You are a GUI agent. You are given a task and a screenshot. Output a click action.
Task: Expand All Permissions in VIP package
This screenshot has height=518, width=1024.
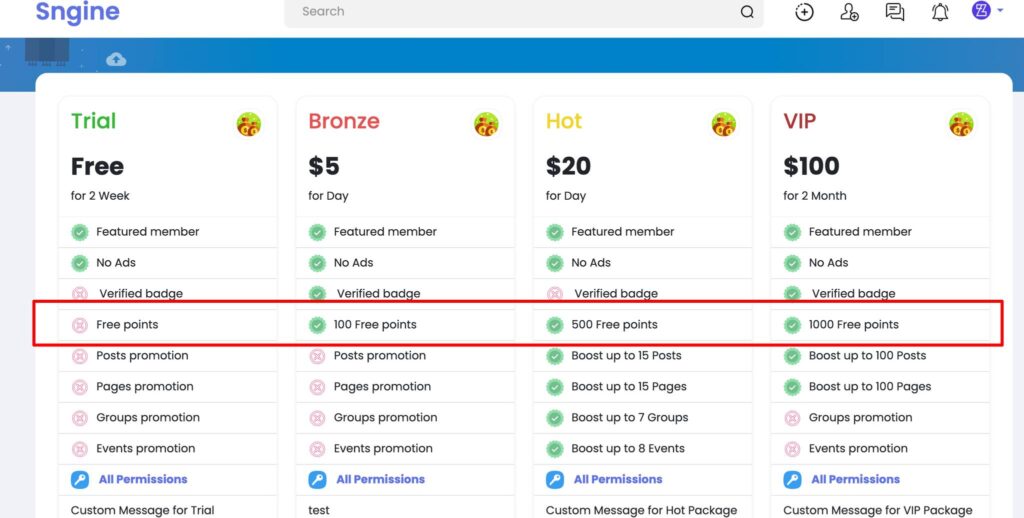[855, 479]
